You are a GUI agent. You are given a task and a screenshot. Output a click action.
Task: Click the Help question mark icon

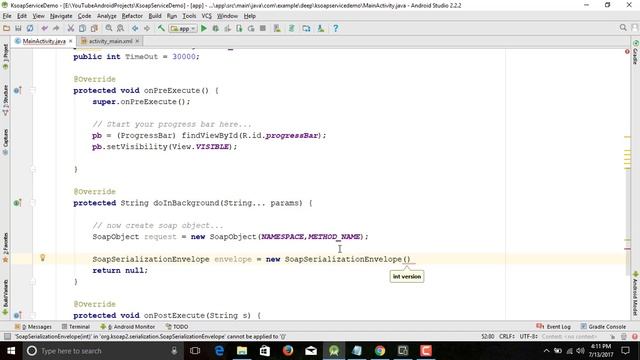336,28
